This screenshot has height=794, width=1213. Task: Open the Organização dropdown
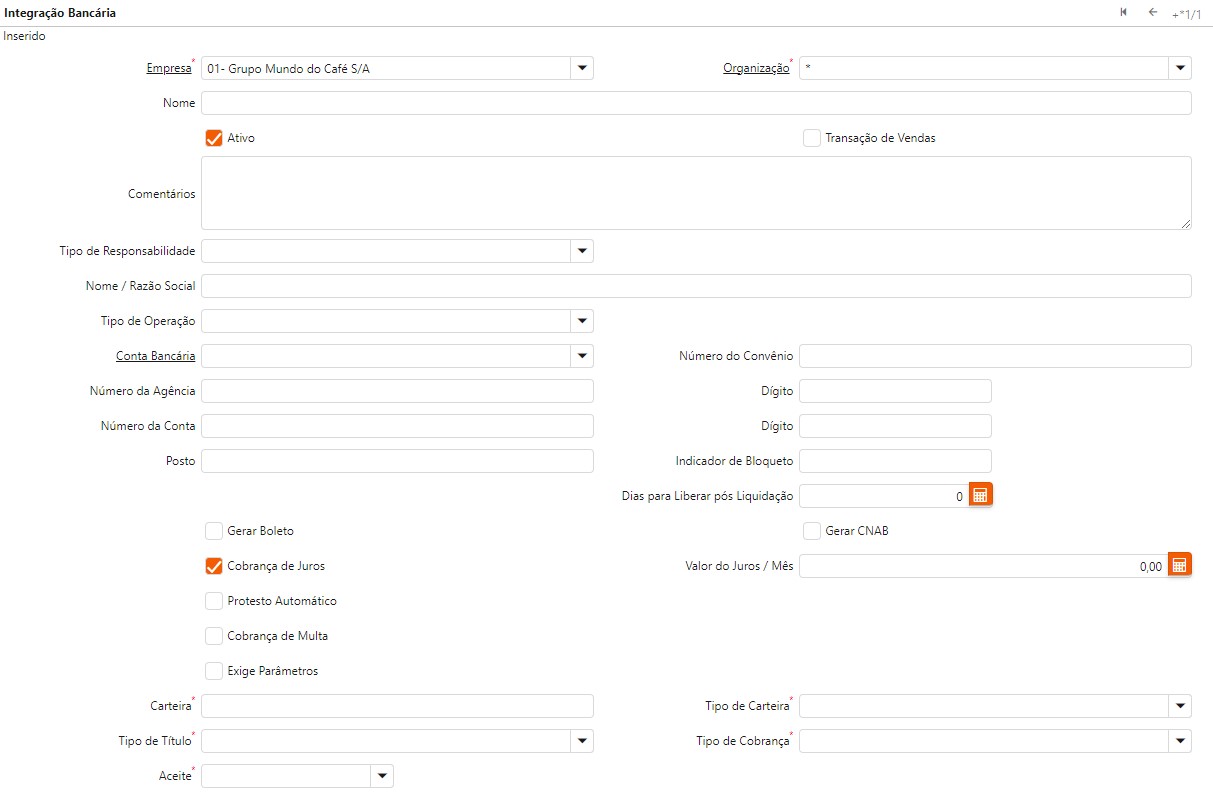pyautogui.click(x=1180, y=68)
